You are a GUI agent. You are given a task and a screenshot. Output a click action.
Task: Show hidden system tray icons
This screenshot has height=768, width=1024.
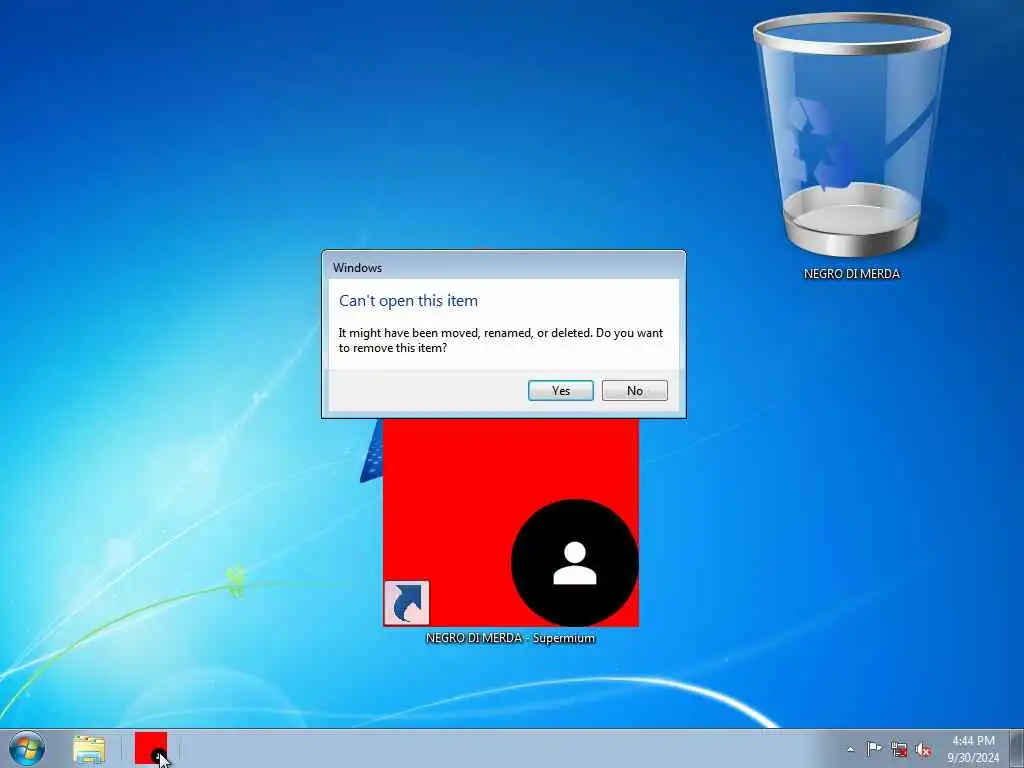[850, 749]
